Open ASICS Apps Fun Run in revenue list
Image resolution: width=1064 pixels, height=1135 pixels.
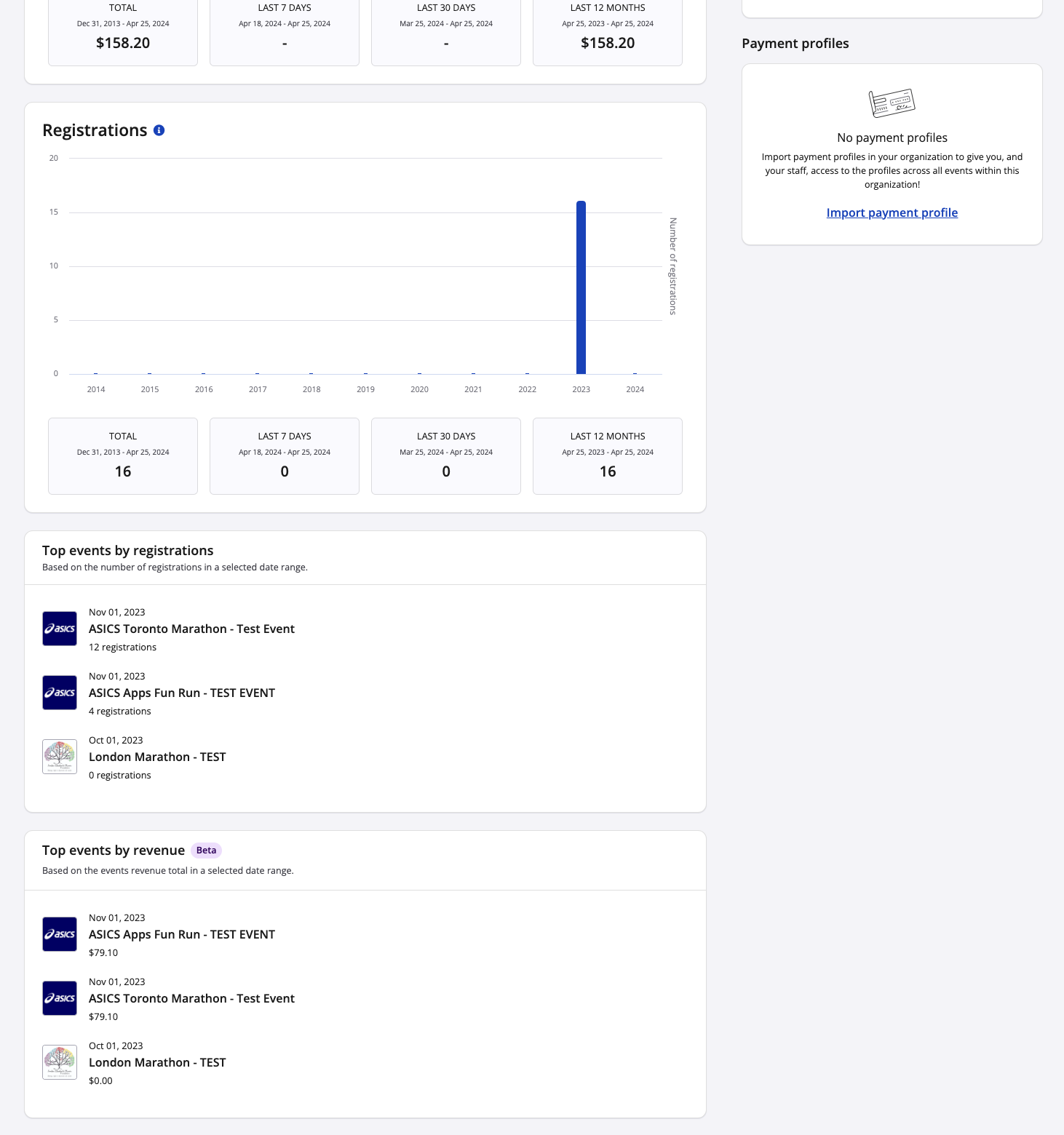pos(182,934)
